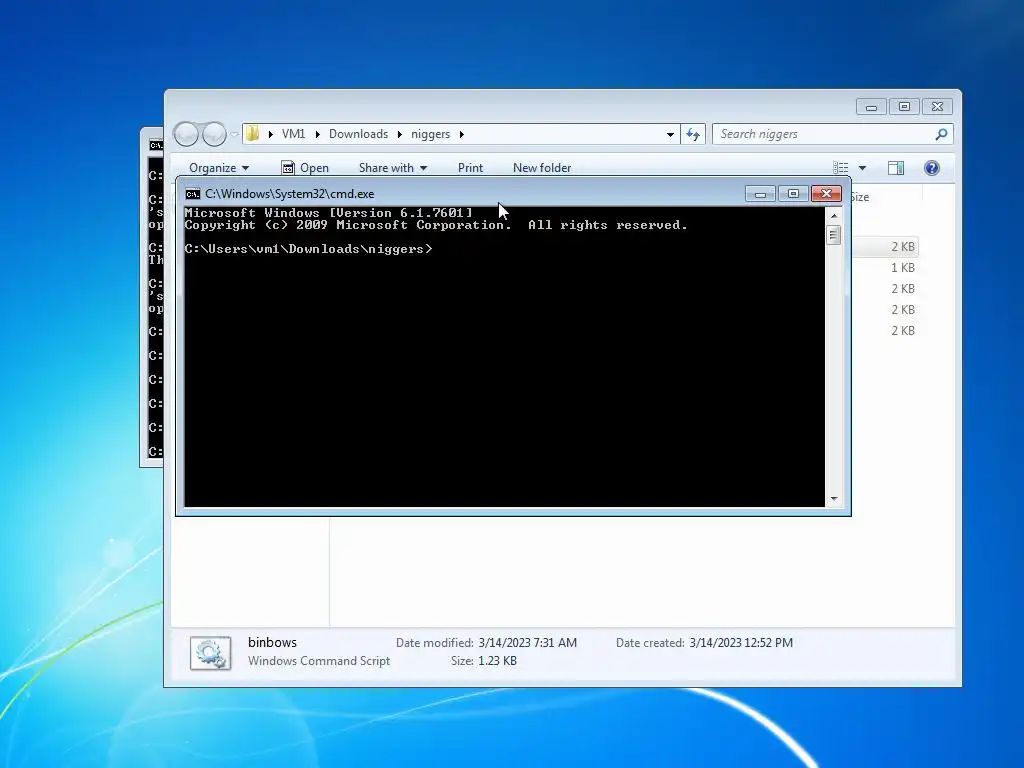Screen dimensions: 1024x768
Task: Open the recent pages dropdown arrow
Action: point(234,135)
